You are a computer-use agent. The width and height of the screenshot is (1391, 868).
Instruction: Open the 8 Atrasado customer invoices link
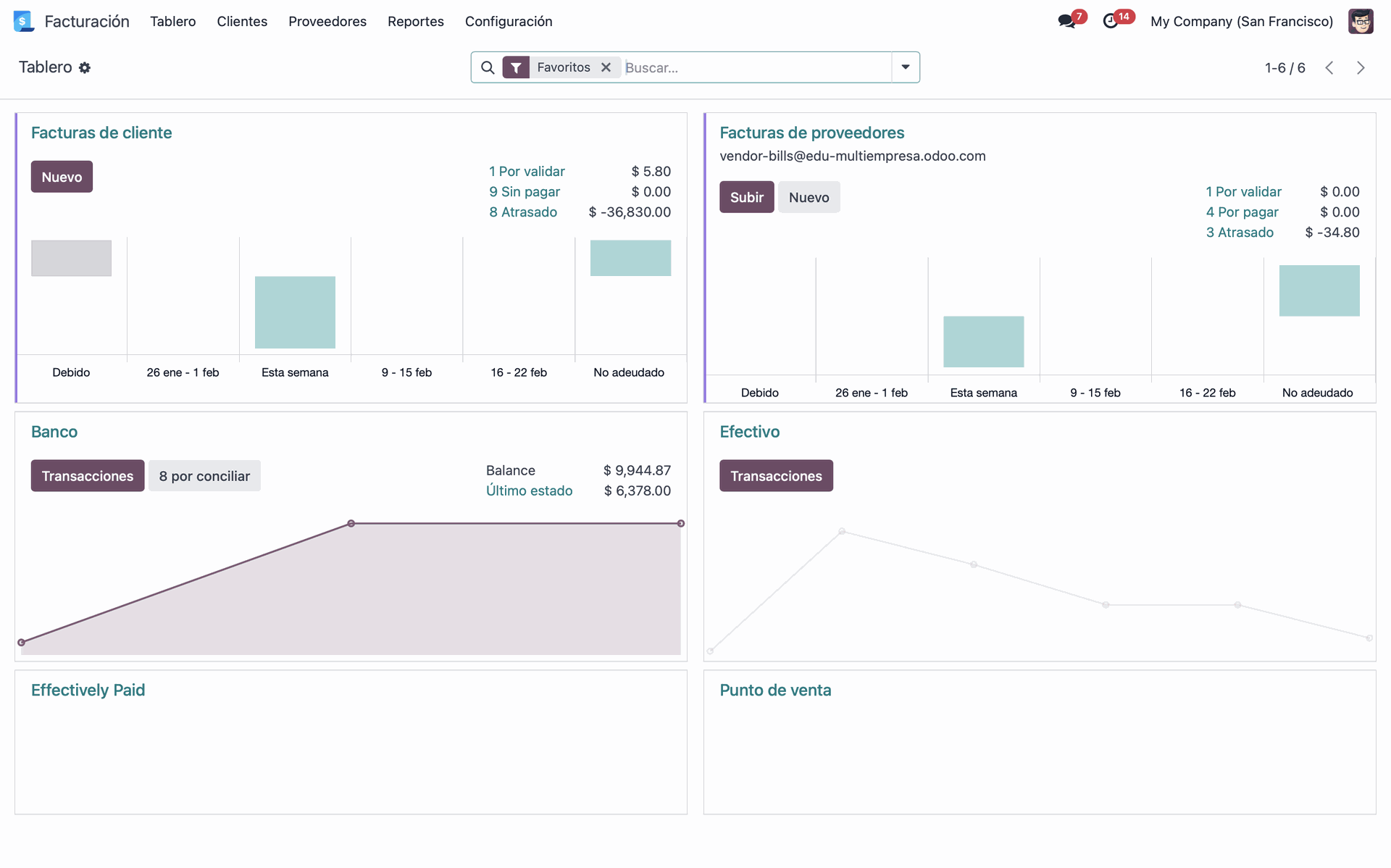(523, 212)
